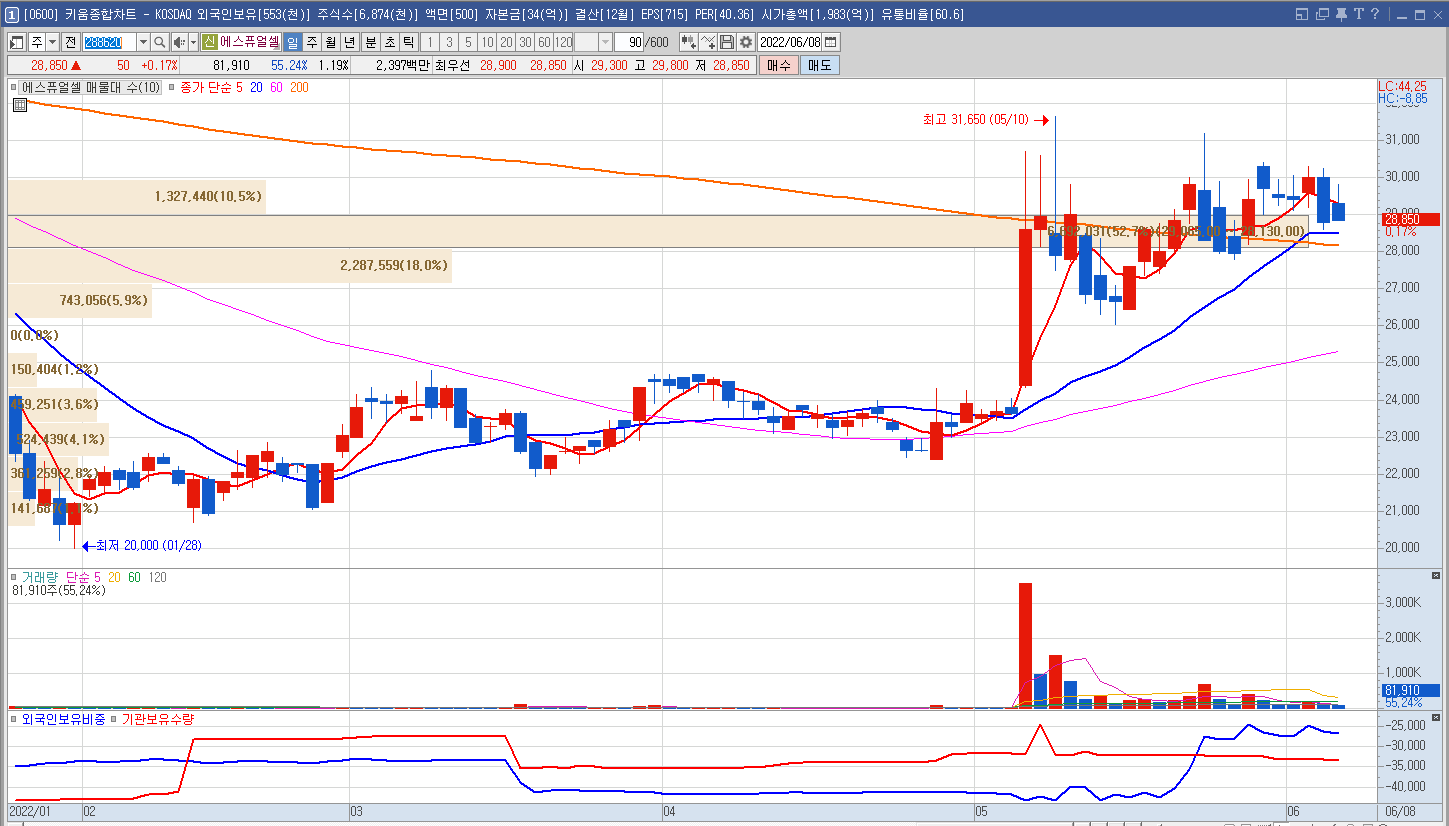This screenshot has width=1449, height=826.
Task: Click the stock code input field 288620
Action: [x=109, y=42]
